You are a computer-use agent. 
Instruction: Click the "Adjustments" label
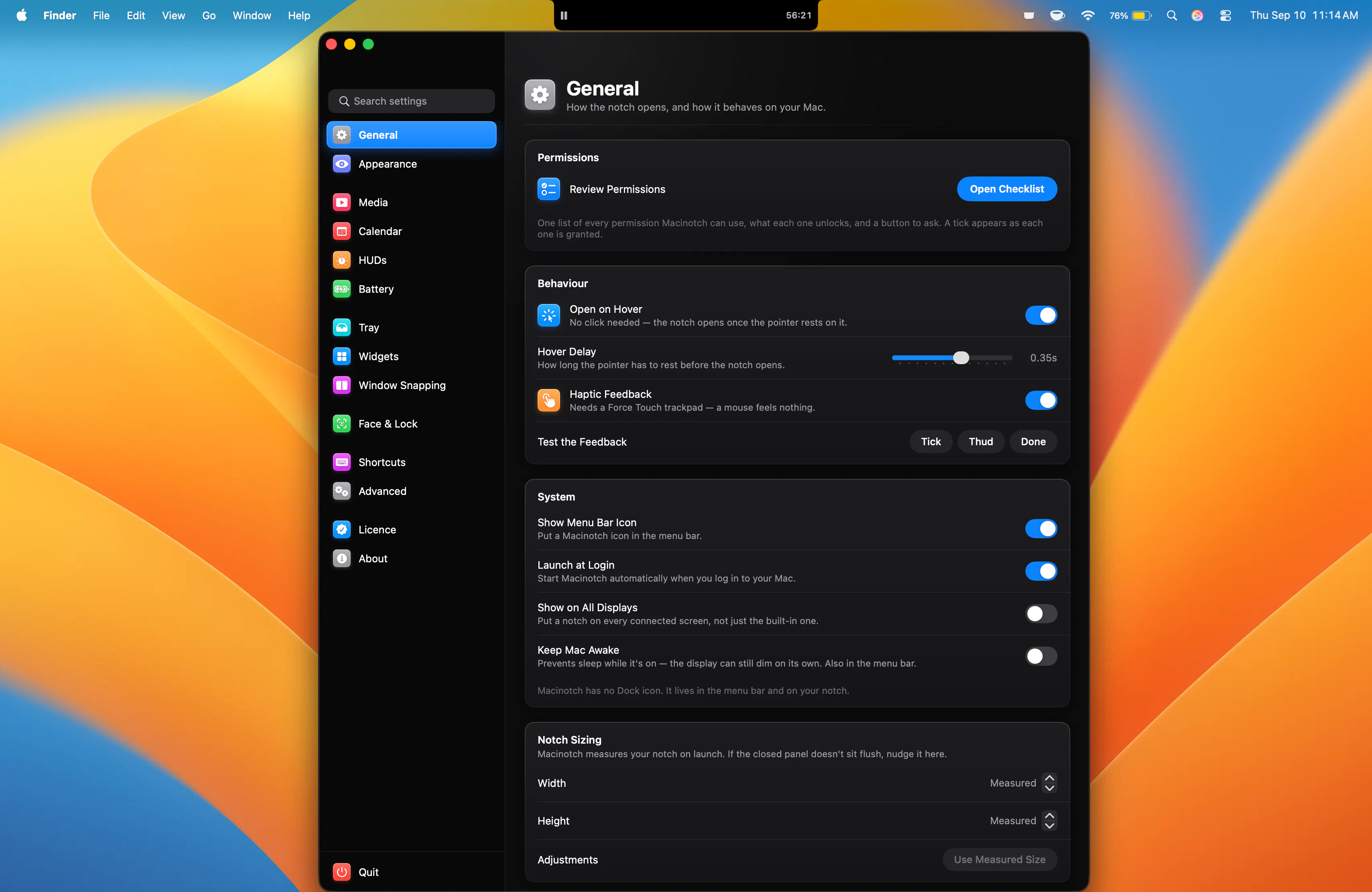[x=567, y=860]
